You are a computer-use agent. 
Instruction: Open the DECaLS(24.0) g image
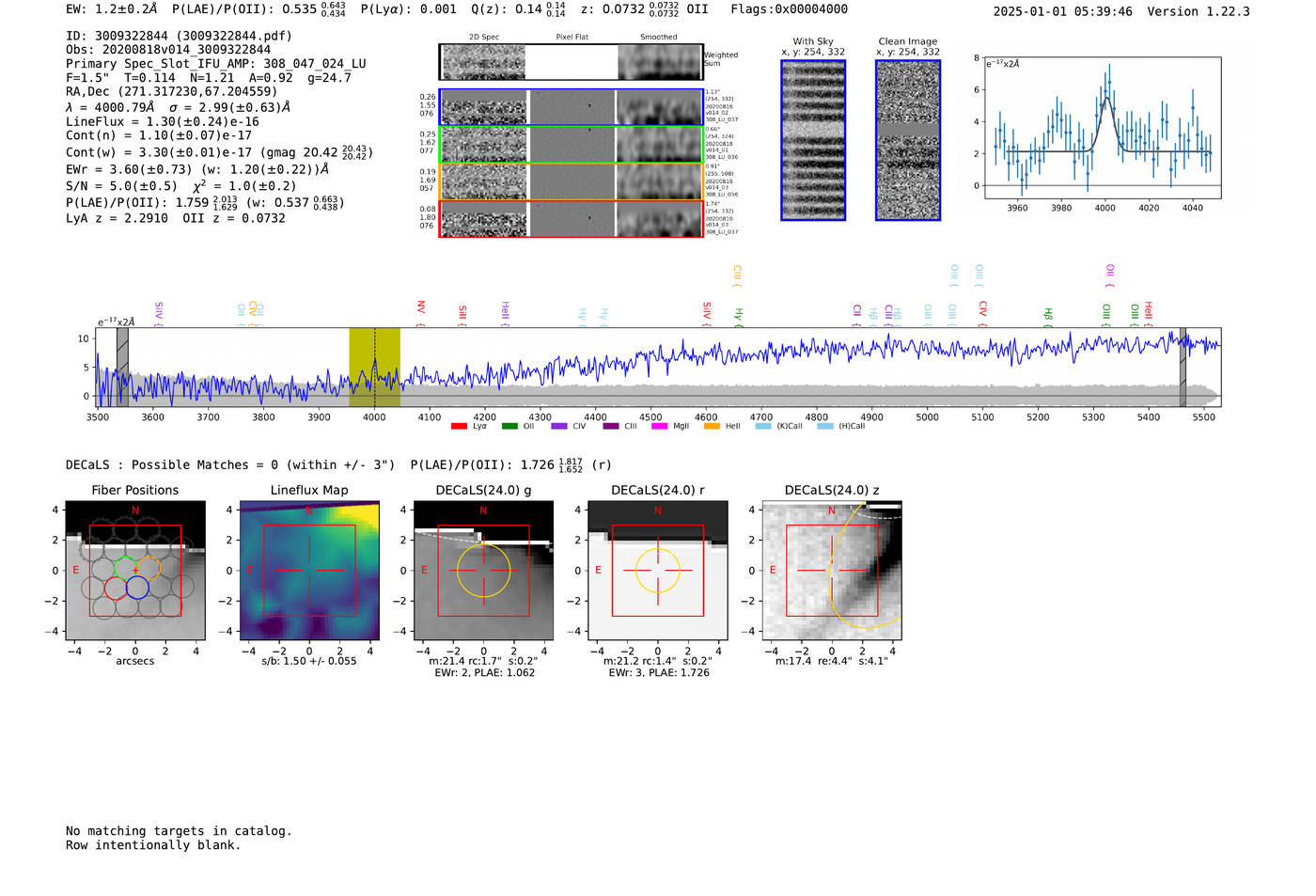[x=483, y=571]
